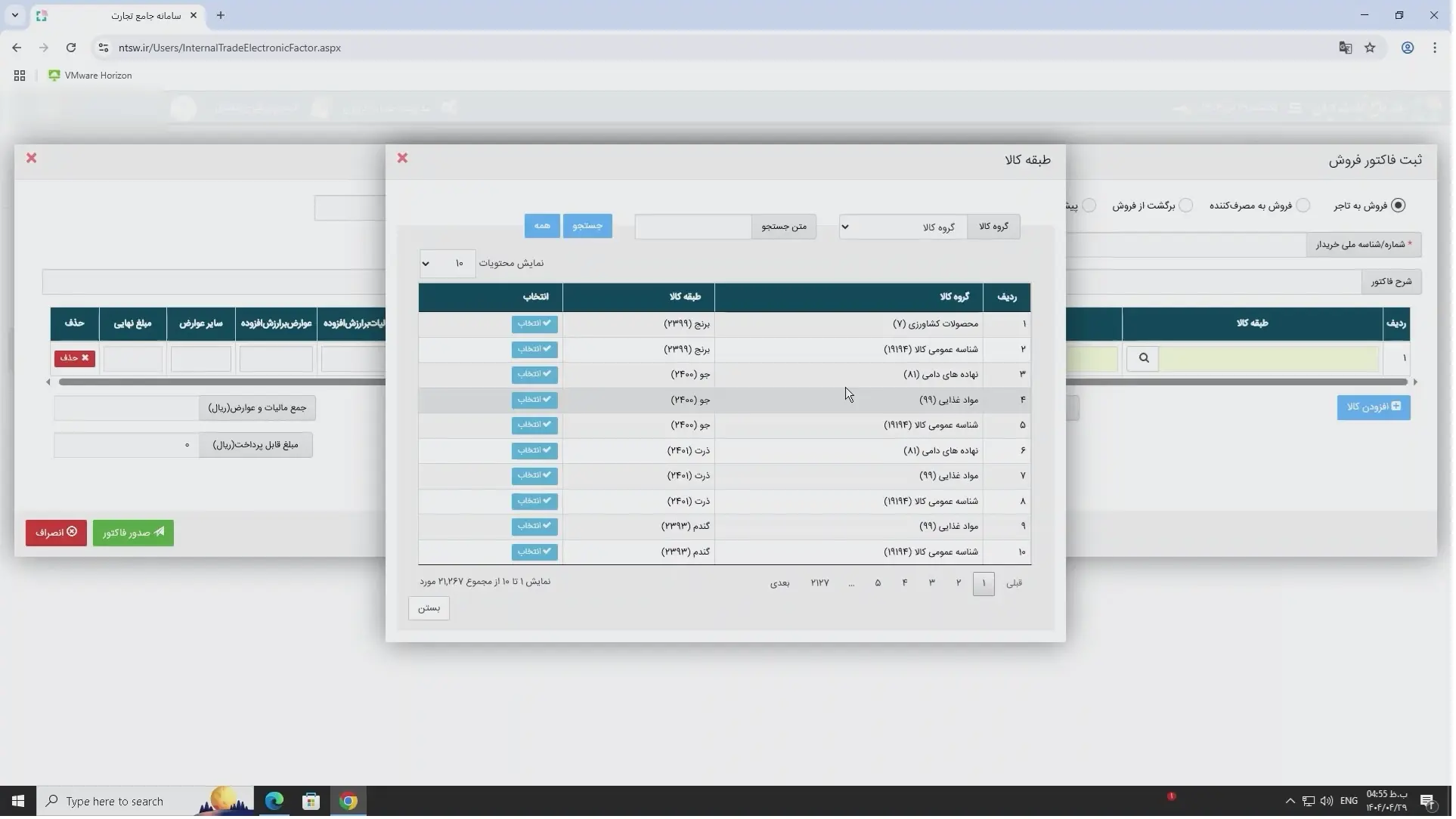Click the متن جستجو text input field

[694, 227]
